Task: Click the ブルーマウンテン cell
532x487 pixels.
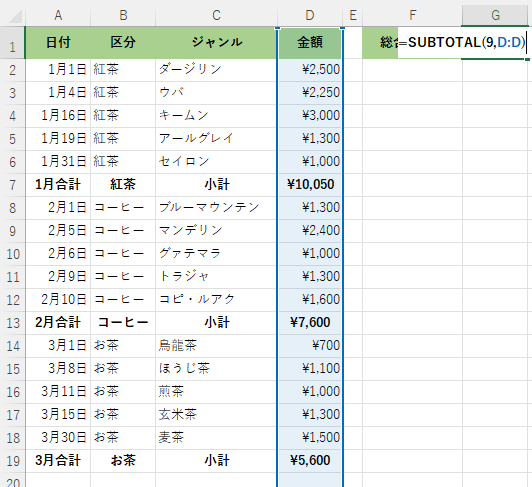Action: [216, 208]
